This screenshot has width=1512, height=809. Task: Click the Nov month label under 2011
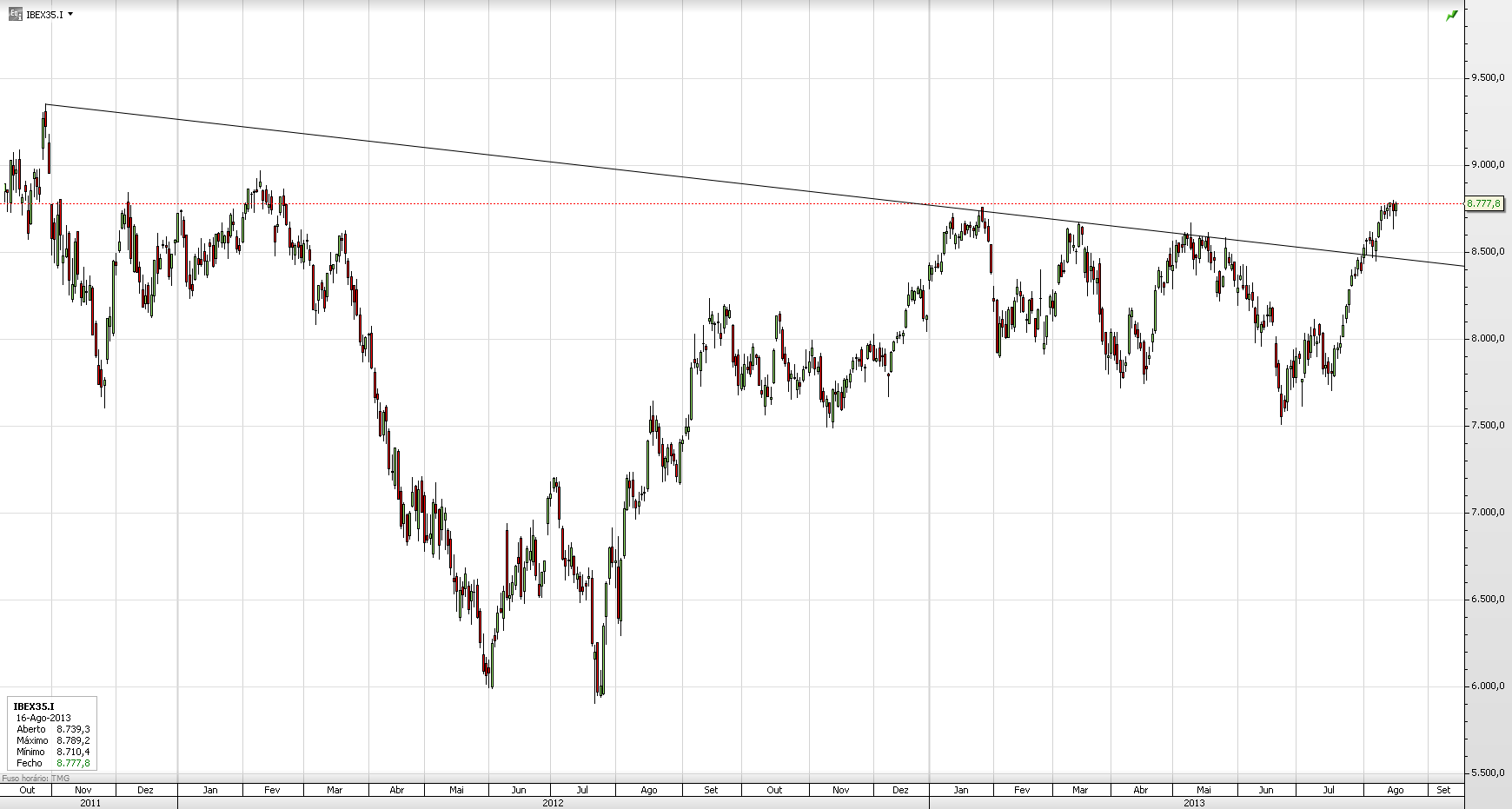coord(83,790)
